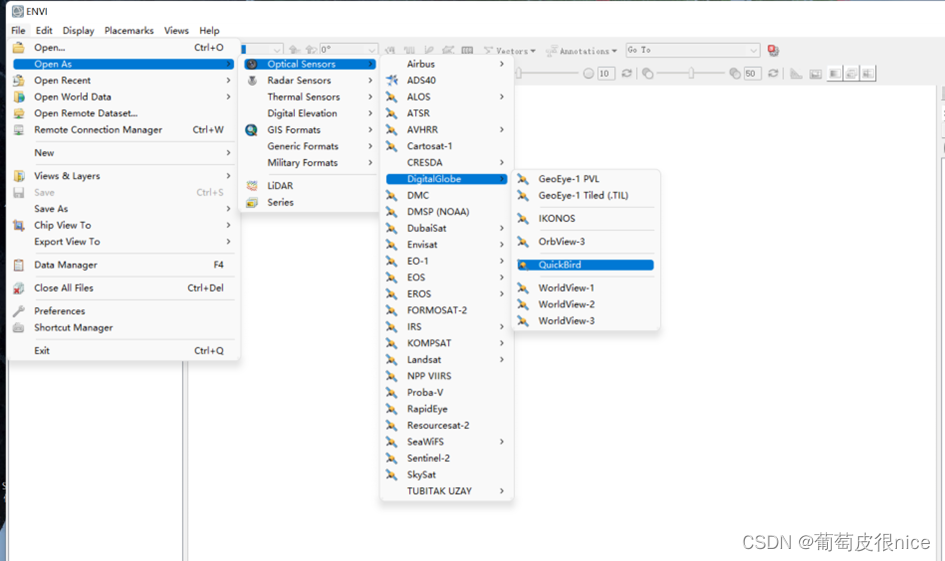Select GeoEye-1 Tiled (.TIL) entry
Image resolution: width=945 pixels, height=561 pixels.
coord(583,195)
